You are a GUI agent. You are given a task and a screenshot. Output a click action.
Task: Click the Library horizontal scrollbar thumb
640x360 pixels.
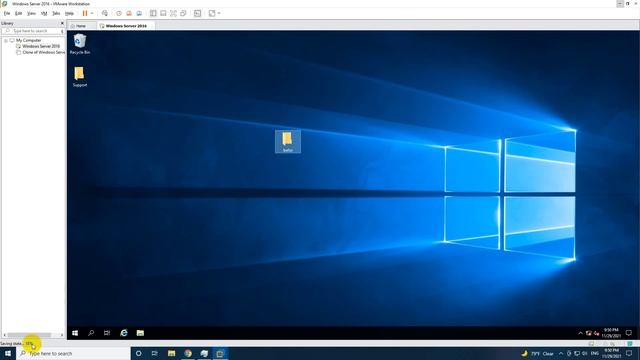point(29,335)
